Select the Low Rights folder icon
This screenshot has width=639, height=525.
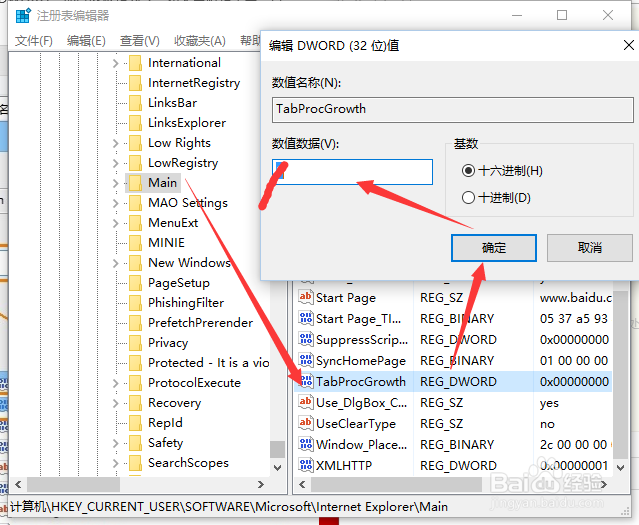click(135, 143)
